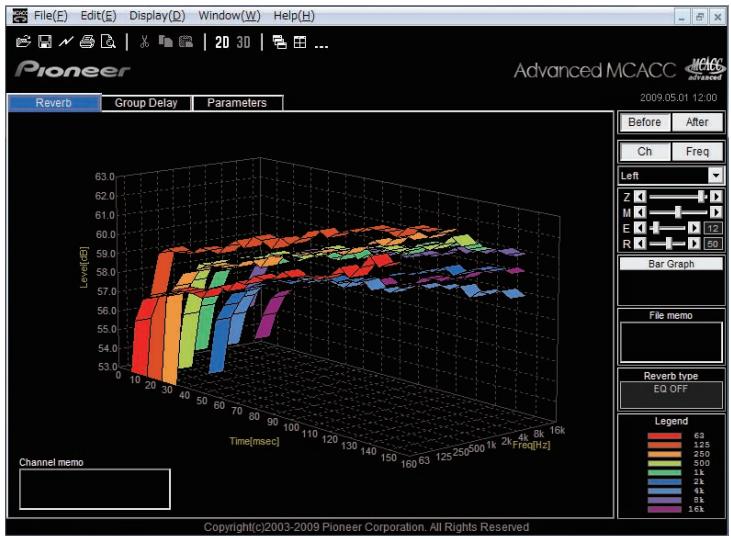
Task: Open the File(F) menu
Action: click(x=50, y=16)
